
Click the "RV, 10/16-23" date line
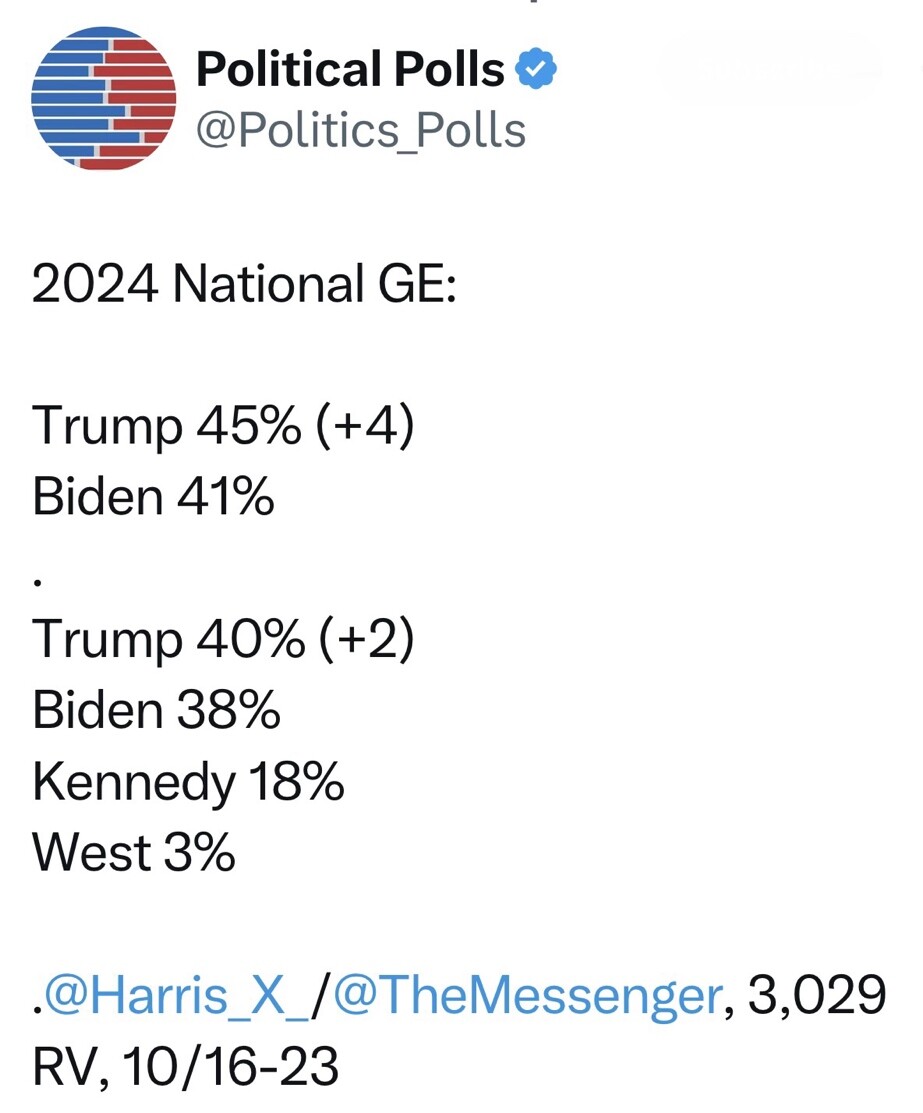[185, 1066]
